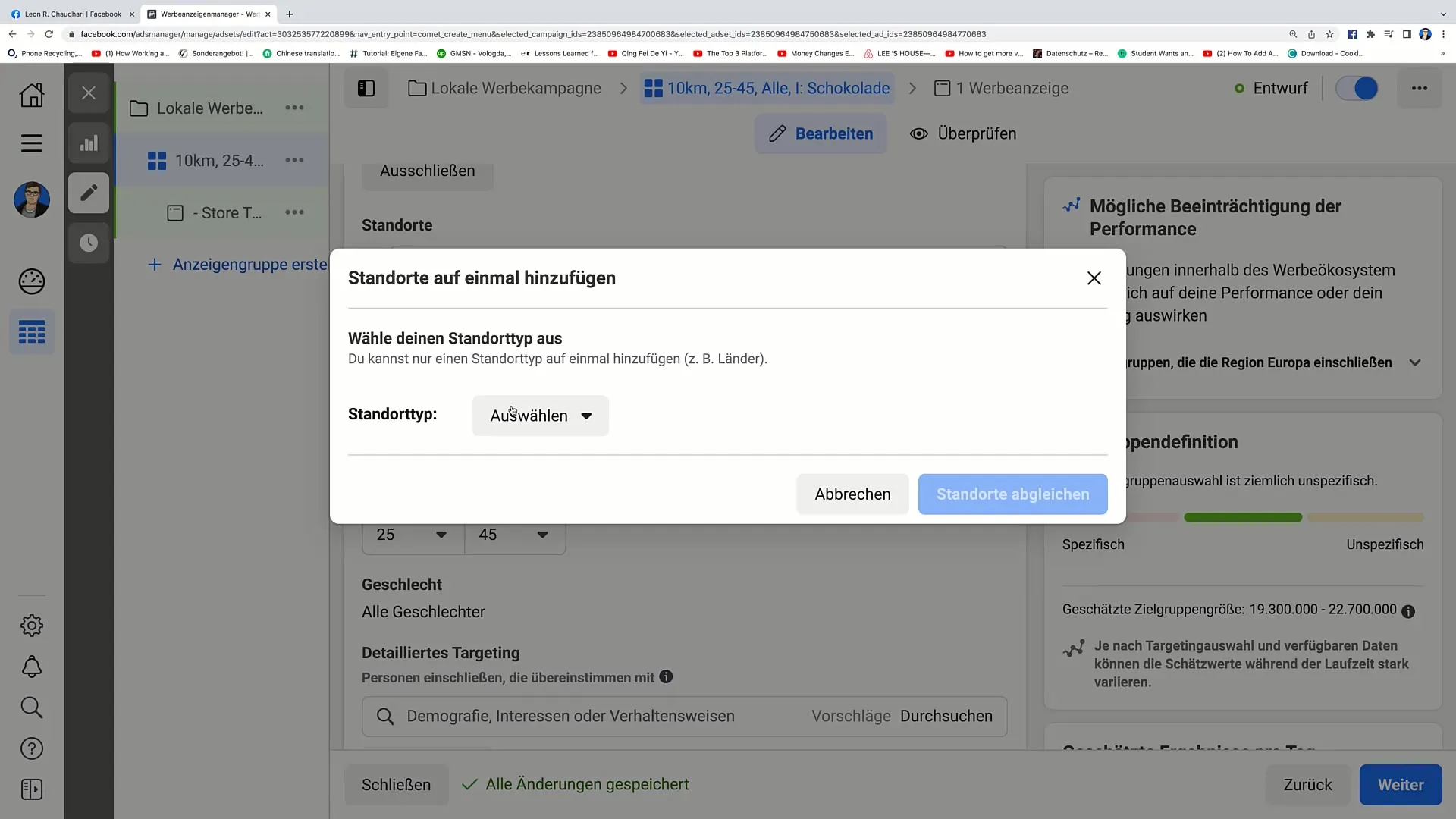Open the new tab plus button
The height and width of the screenshot is (819, 1456).
click(290, 14)
